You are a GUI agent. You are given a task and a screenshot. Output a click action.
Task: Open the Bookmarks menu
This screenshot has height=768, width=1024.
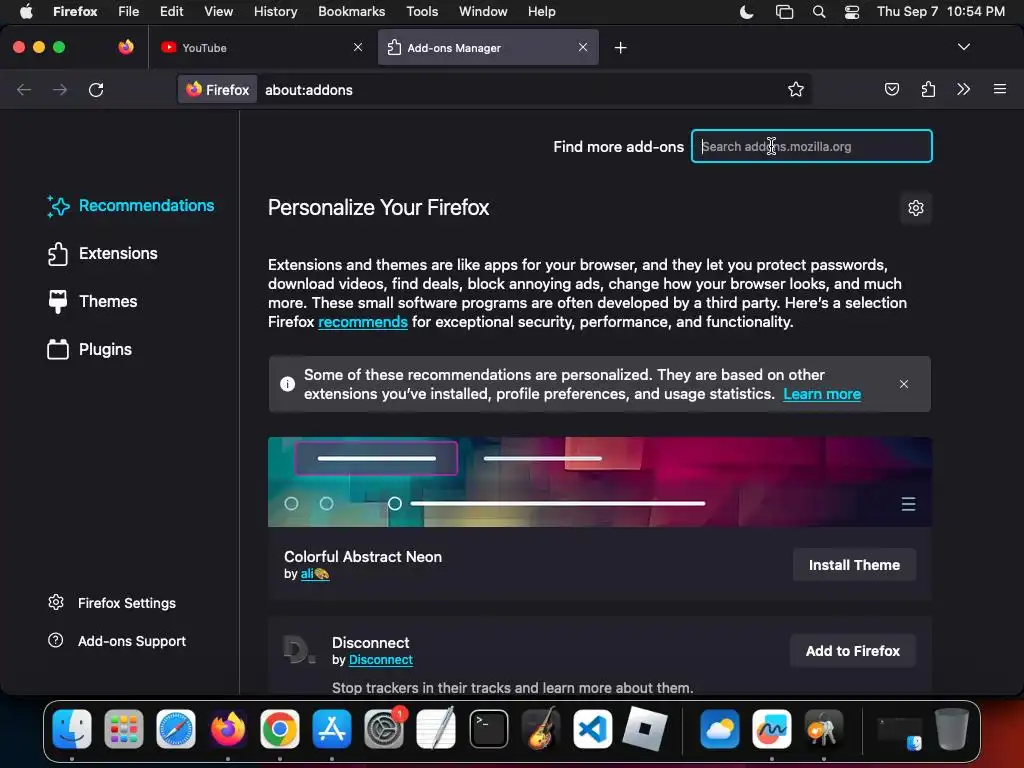click(351, 11)
